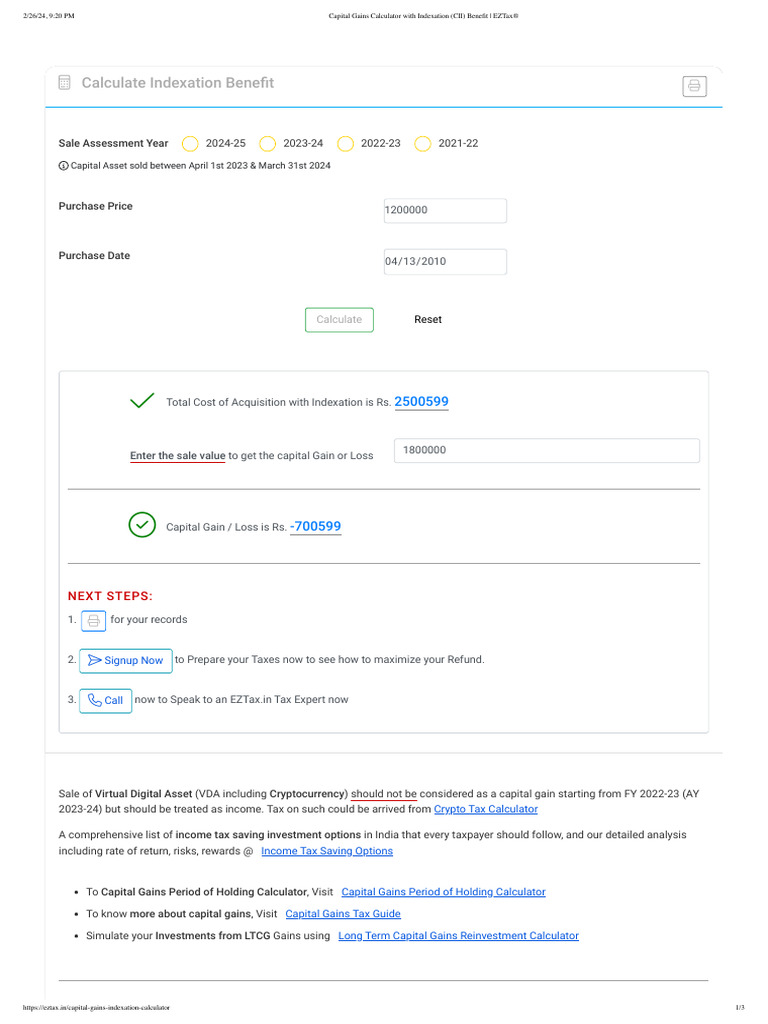The width and height of the screenshot is (768, 1024).
Task: Select the 2021-22 assessment year
Action: tap(423, 144)
